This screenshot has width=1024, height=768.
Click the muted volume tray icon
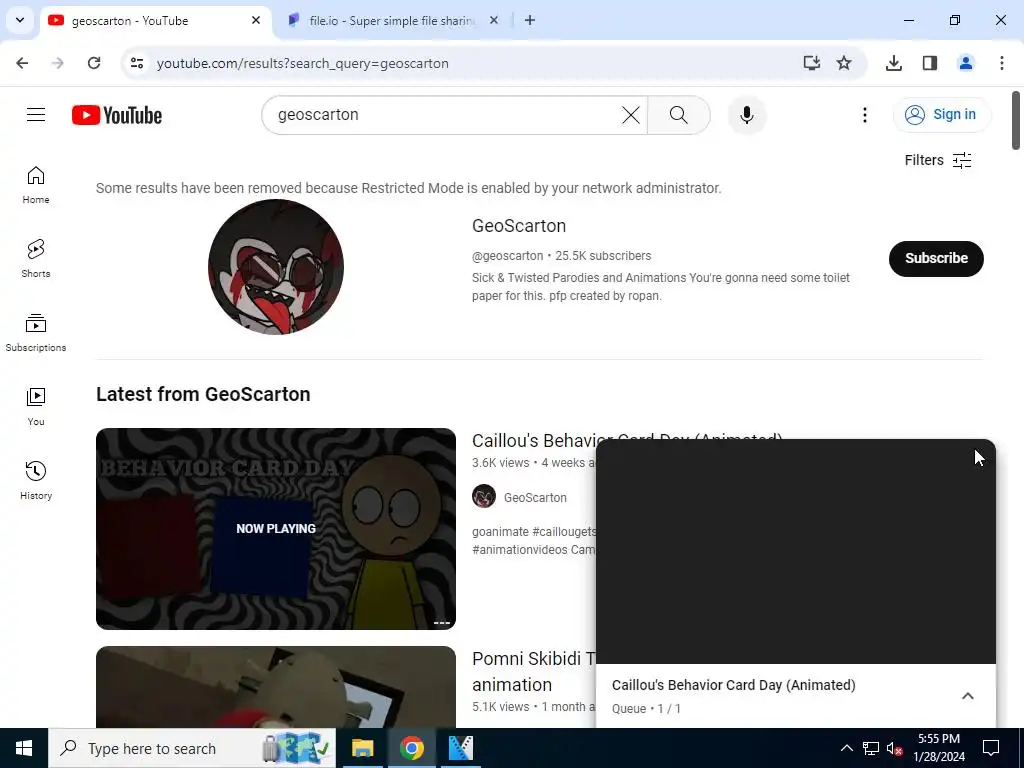[895, 748]
